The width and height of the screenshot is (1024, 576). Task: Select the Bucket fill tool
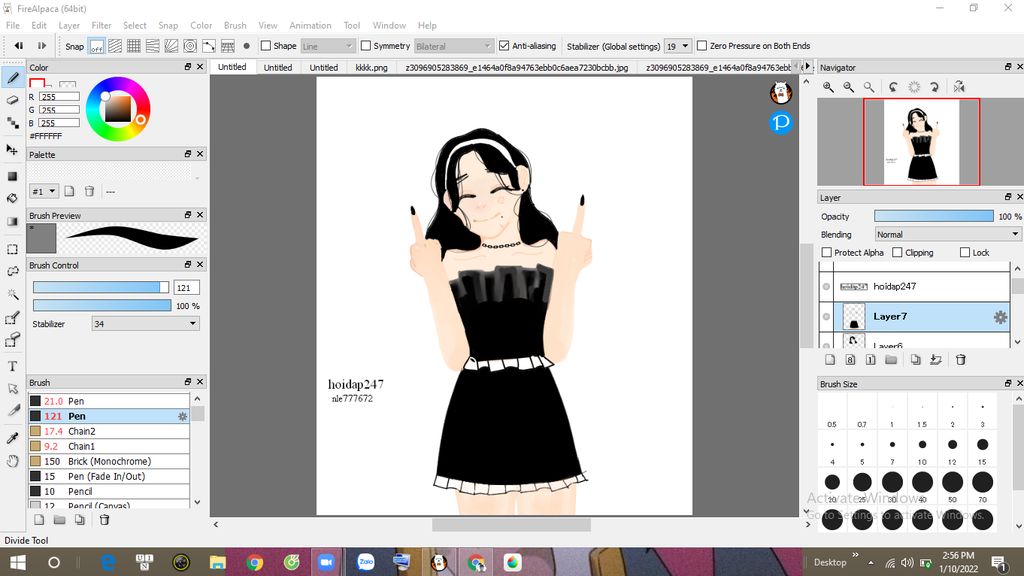pos(12,199)
